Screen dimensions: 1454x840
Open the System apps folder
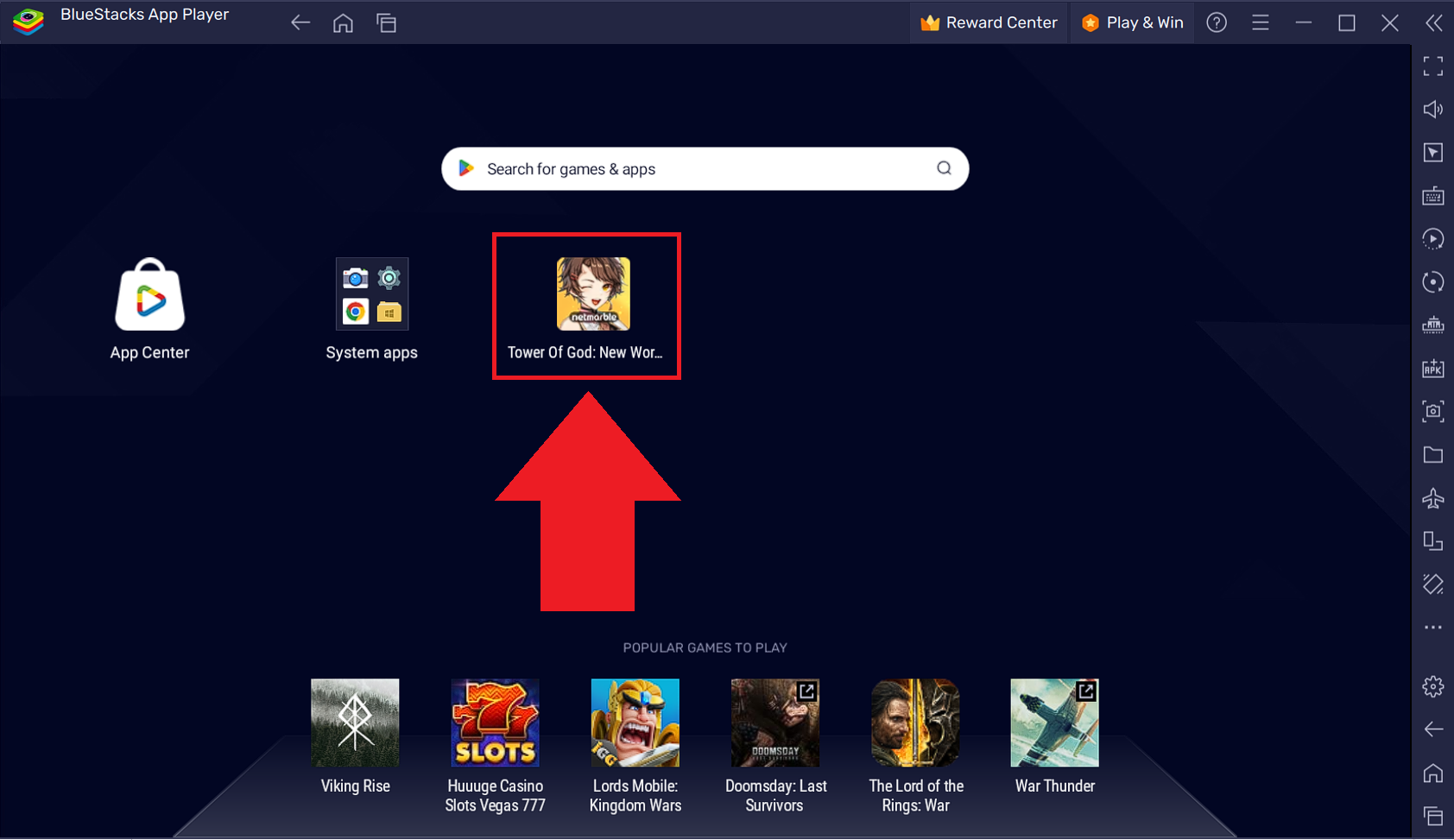pyautogui.click(x=371, y=294)
